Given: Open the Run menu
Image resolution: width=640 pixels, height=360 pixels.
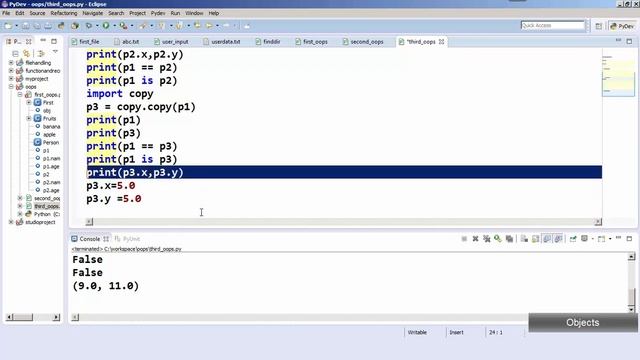Looking at the screenshot, I should 175,13.
